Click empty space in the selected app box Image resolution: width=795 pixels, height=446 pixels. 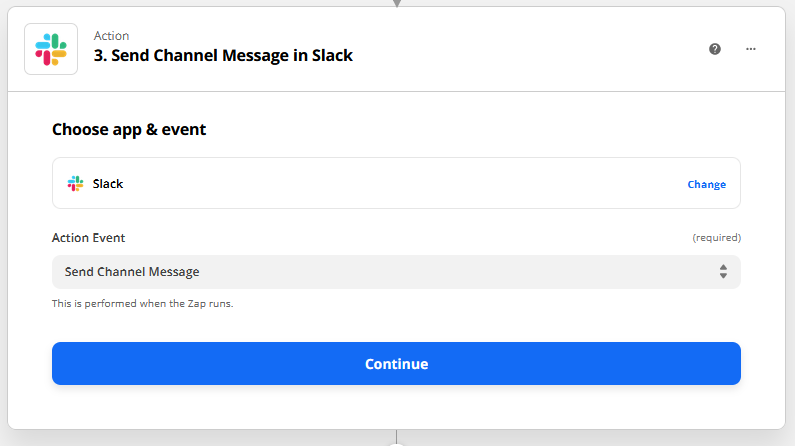click(x=400, y=184)
